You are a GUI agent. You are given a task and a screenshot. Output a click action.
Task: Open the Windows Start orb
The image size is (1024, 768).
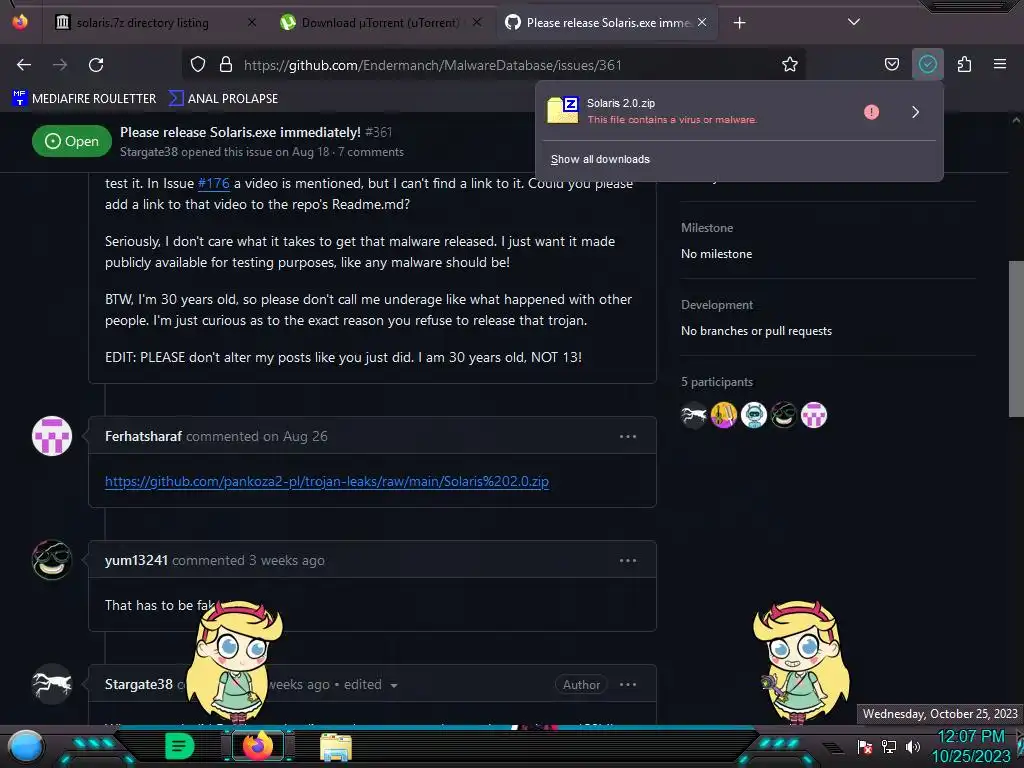(26, 747)
